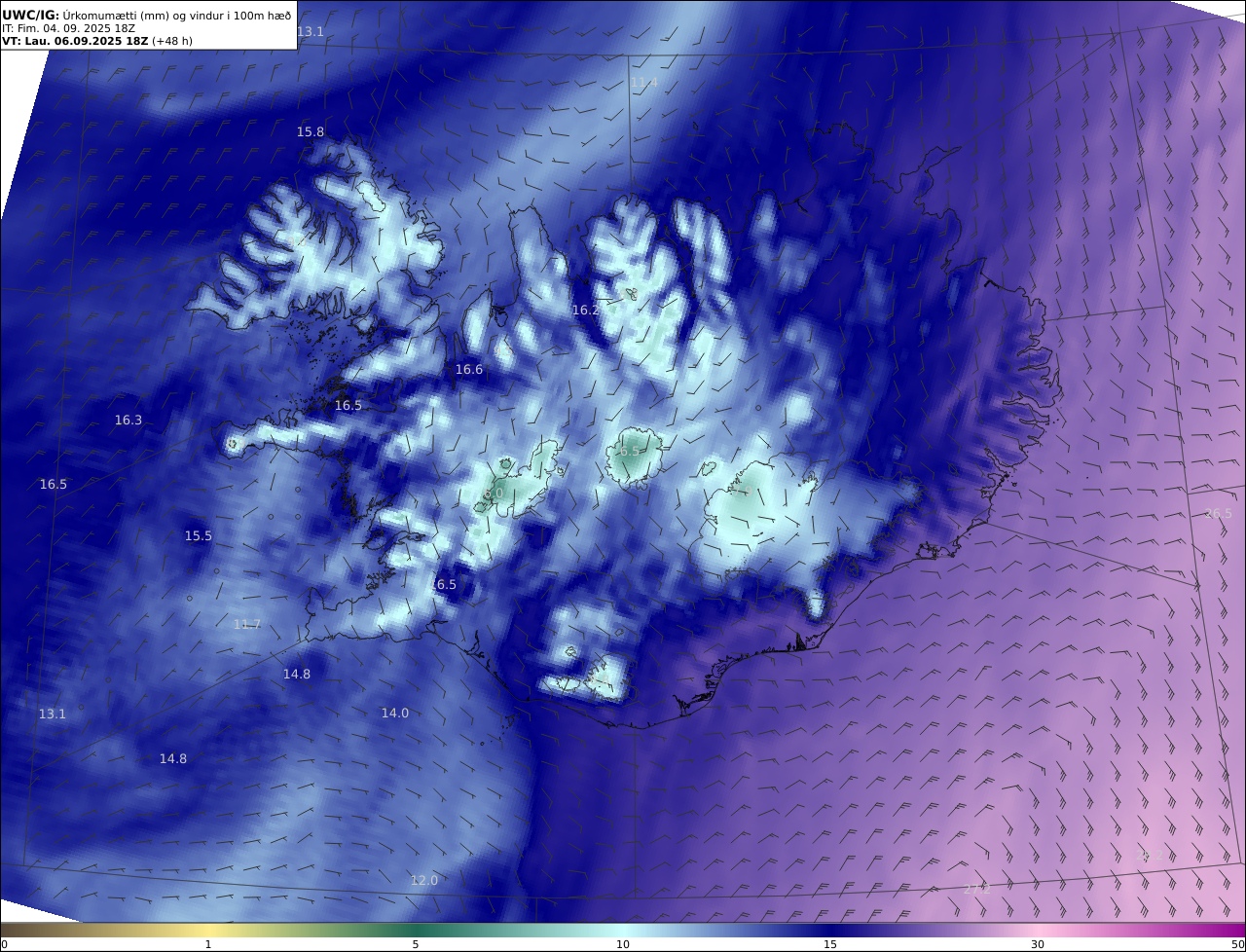Pick the 16.6 value label
The height and width of the screenshot is (952, 1246).
pyautogui.click(x=469, y=369)
